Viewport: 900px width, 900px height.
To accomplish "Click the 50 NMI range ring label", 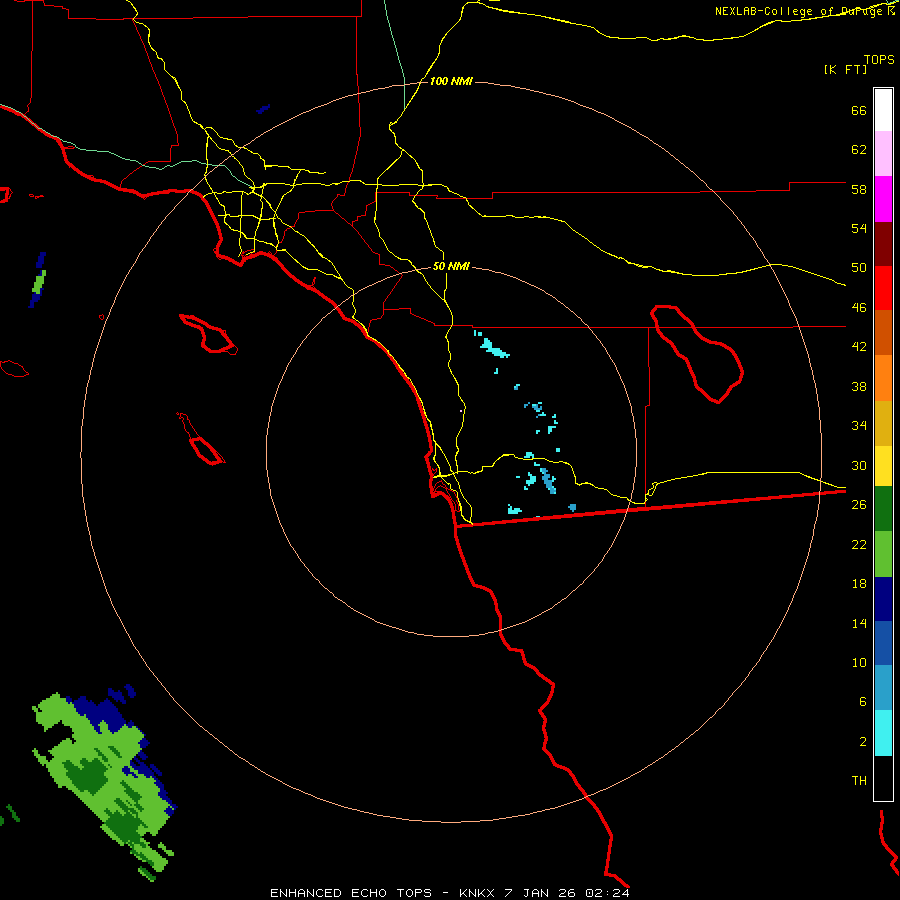I will pos(451,266).
